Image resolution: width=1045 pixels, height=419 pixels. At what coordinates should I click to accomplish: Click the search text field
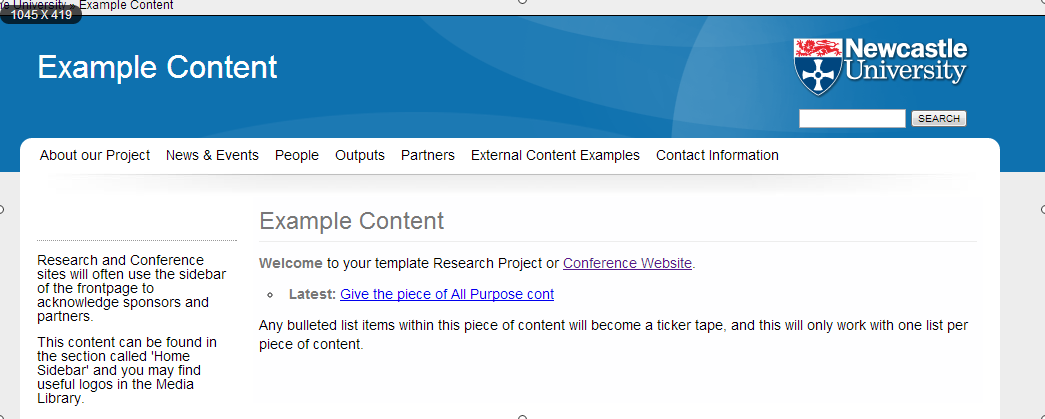point(851,119)
